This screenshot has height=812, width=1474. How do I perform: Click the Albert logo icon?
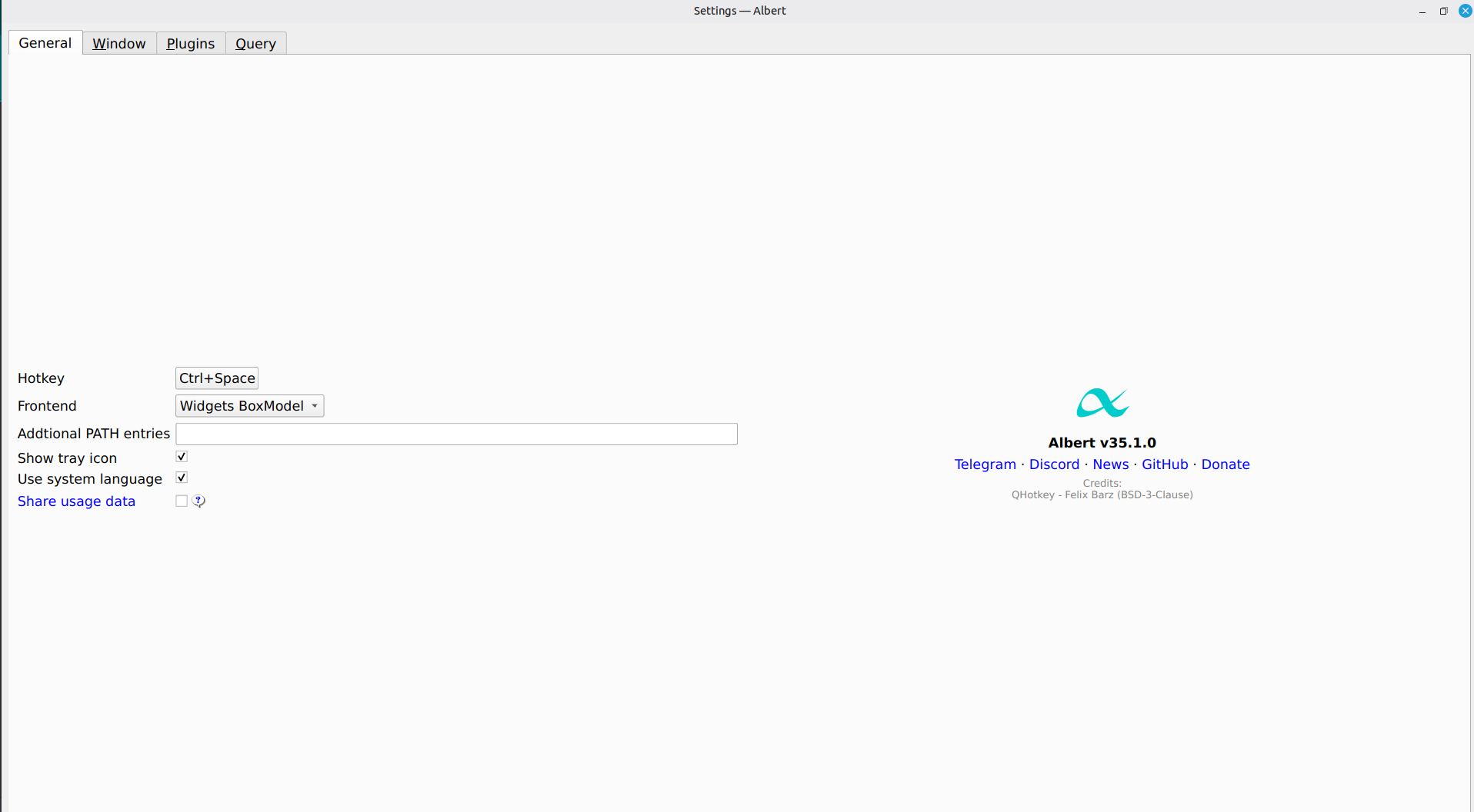click(x=1102, y=403)
